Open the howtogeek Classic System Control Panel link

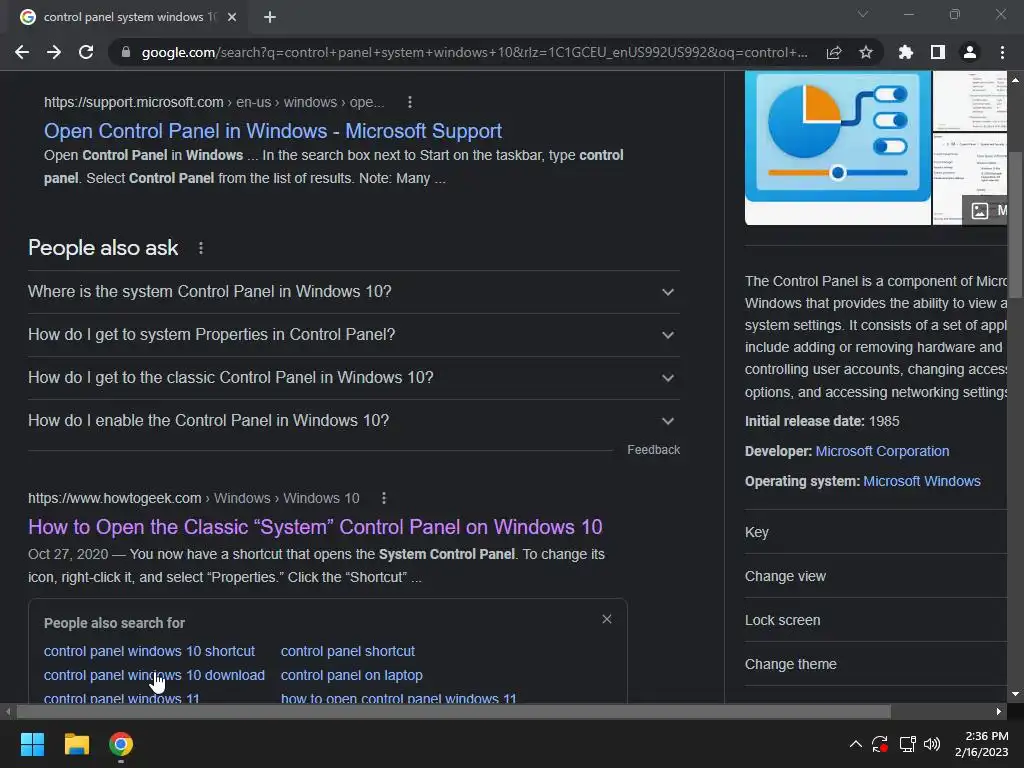pos(315,527)
